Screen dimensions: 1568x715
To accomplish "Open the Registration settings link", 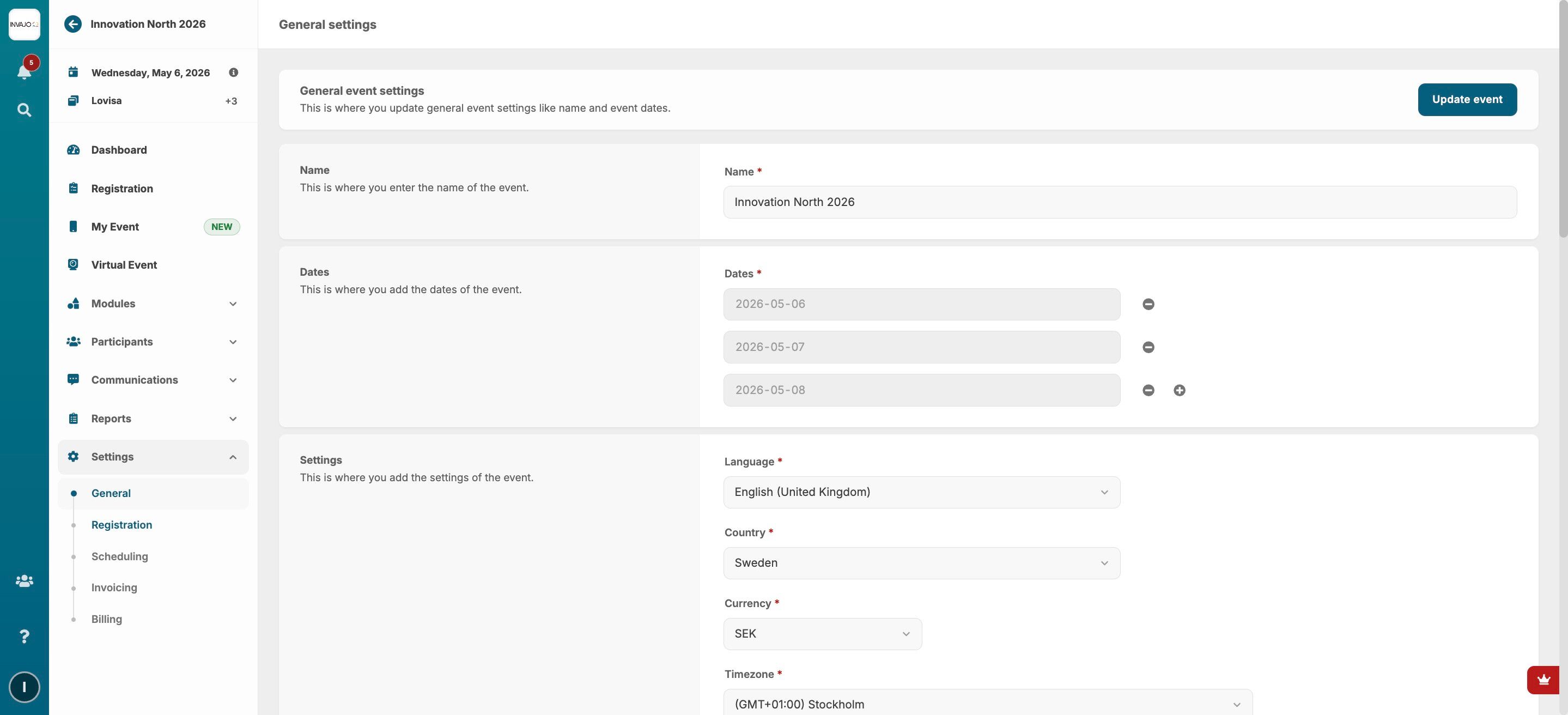I will point(121,525).
